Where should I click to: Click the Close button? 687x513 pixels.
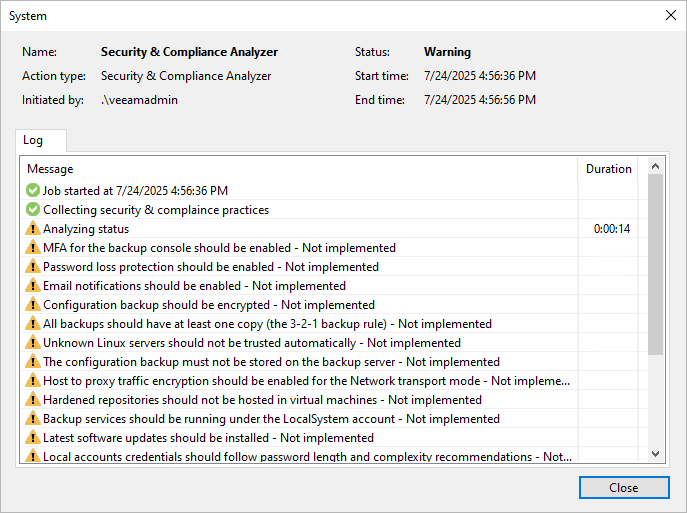point(624,488)
